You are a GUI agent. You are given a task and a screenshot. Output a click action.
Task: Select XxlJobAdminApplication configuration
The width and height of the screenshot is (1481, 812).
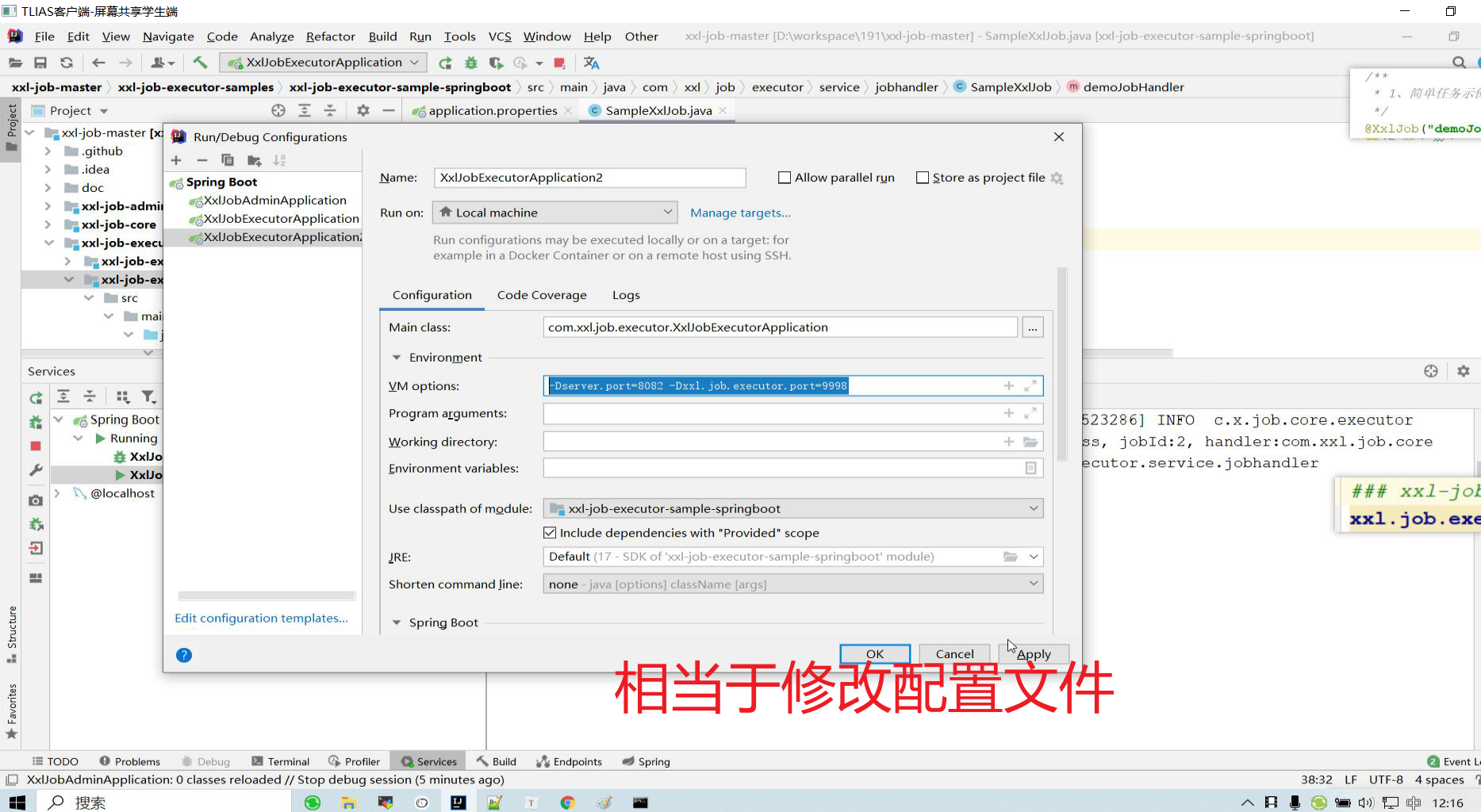coord(274,201)
